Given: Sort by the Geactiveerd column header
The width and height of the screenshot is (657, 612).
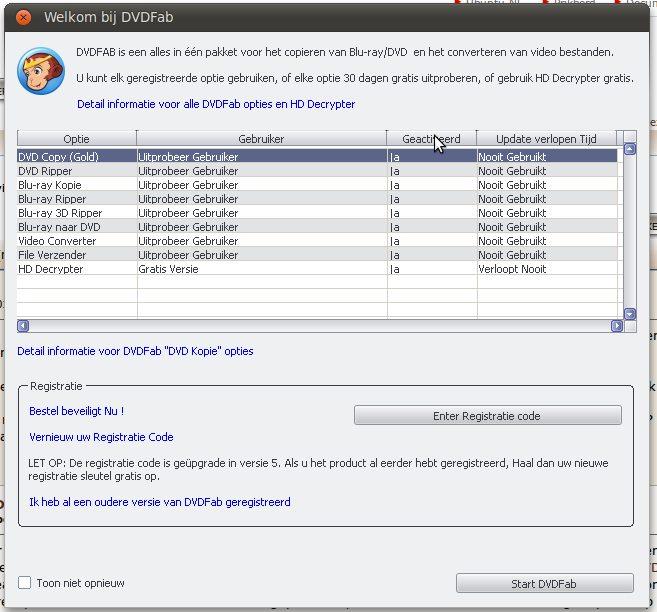Looking at the screenshot, I should [x=432, y=139].
